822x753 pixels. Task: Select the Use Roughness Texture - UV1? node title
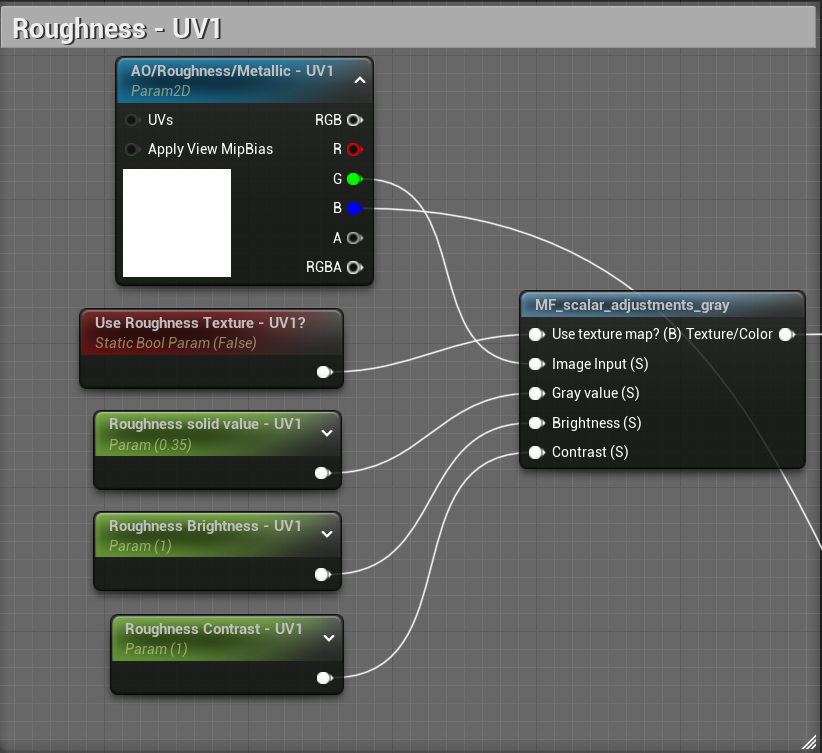200,323
